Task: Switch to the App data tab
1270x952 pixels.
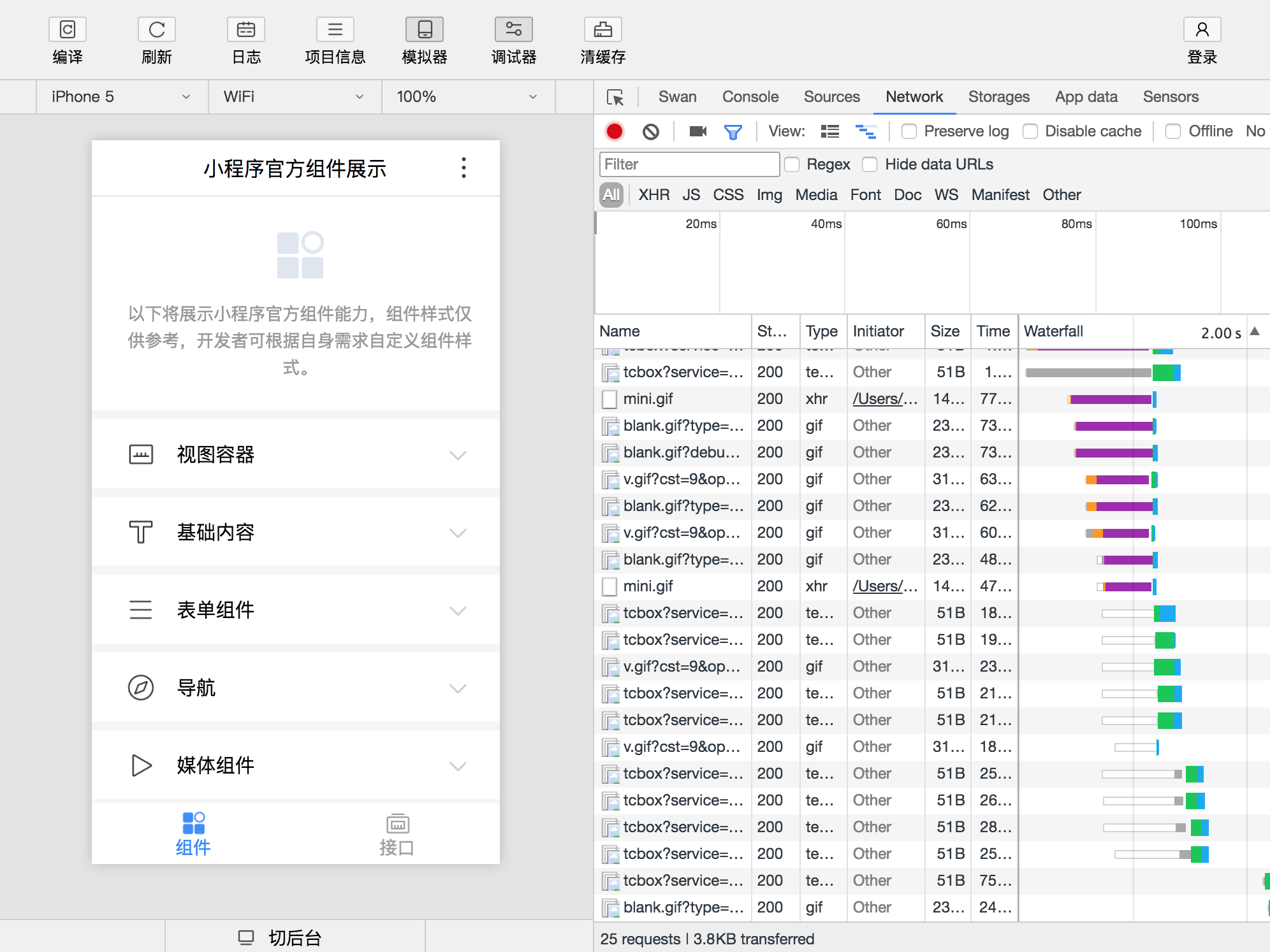Action: click(1086, 97)
